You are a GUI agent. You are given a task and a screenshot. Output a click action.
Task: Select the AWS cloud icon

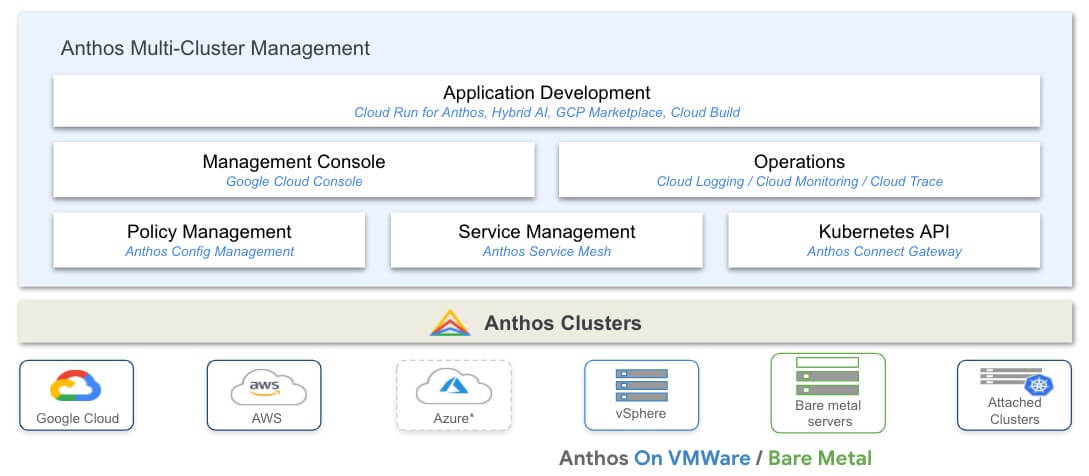pyautogui.click(x=264, y=386)
